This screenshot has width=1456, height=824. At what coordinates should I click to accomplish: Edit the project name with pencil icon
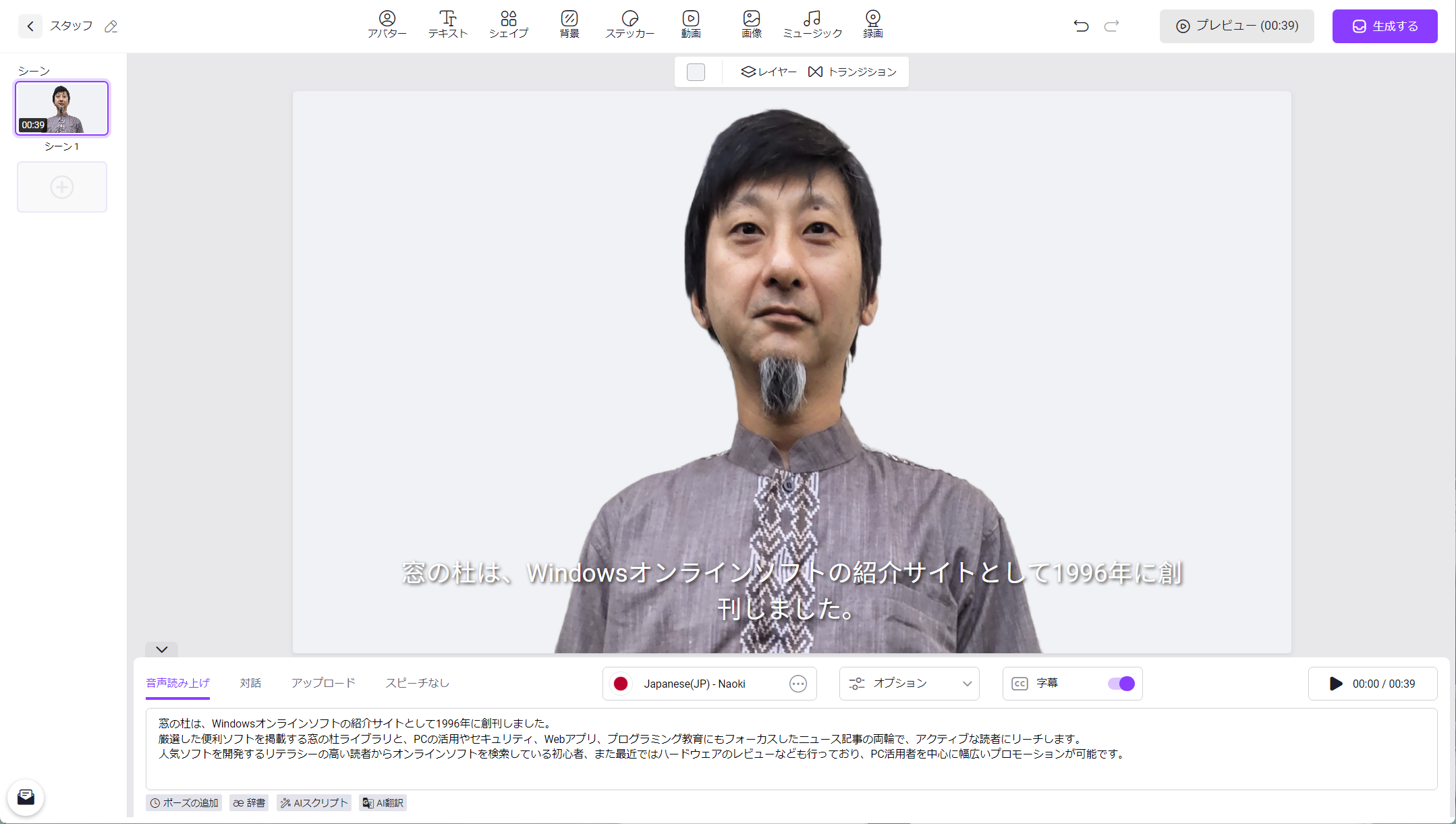[111, 26]
